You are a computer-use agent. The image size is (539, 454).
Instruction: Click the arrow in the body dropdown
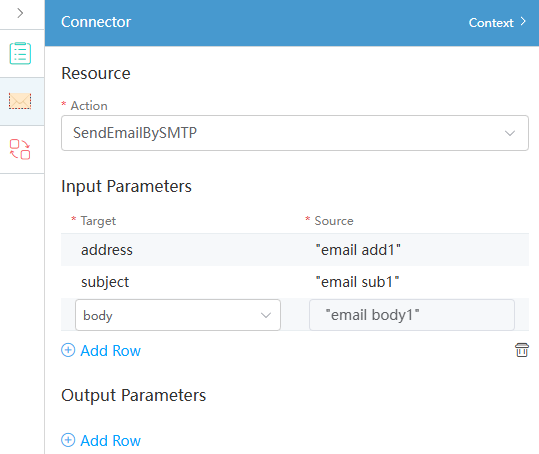point(266,315)
